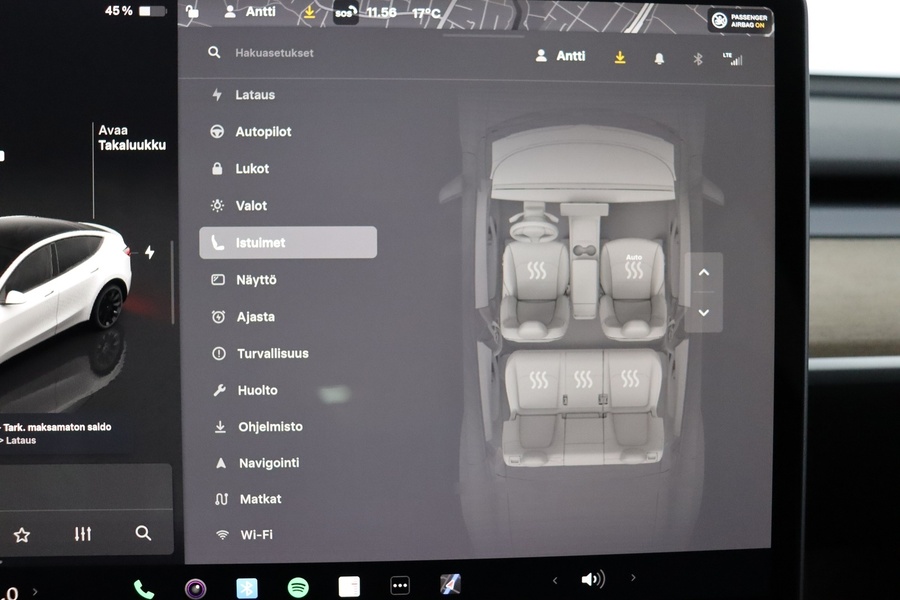Tap the speaker icon to mute audio

(594, 578)
